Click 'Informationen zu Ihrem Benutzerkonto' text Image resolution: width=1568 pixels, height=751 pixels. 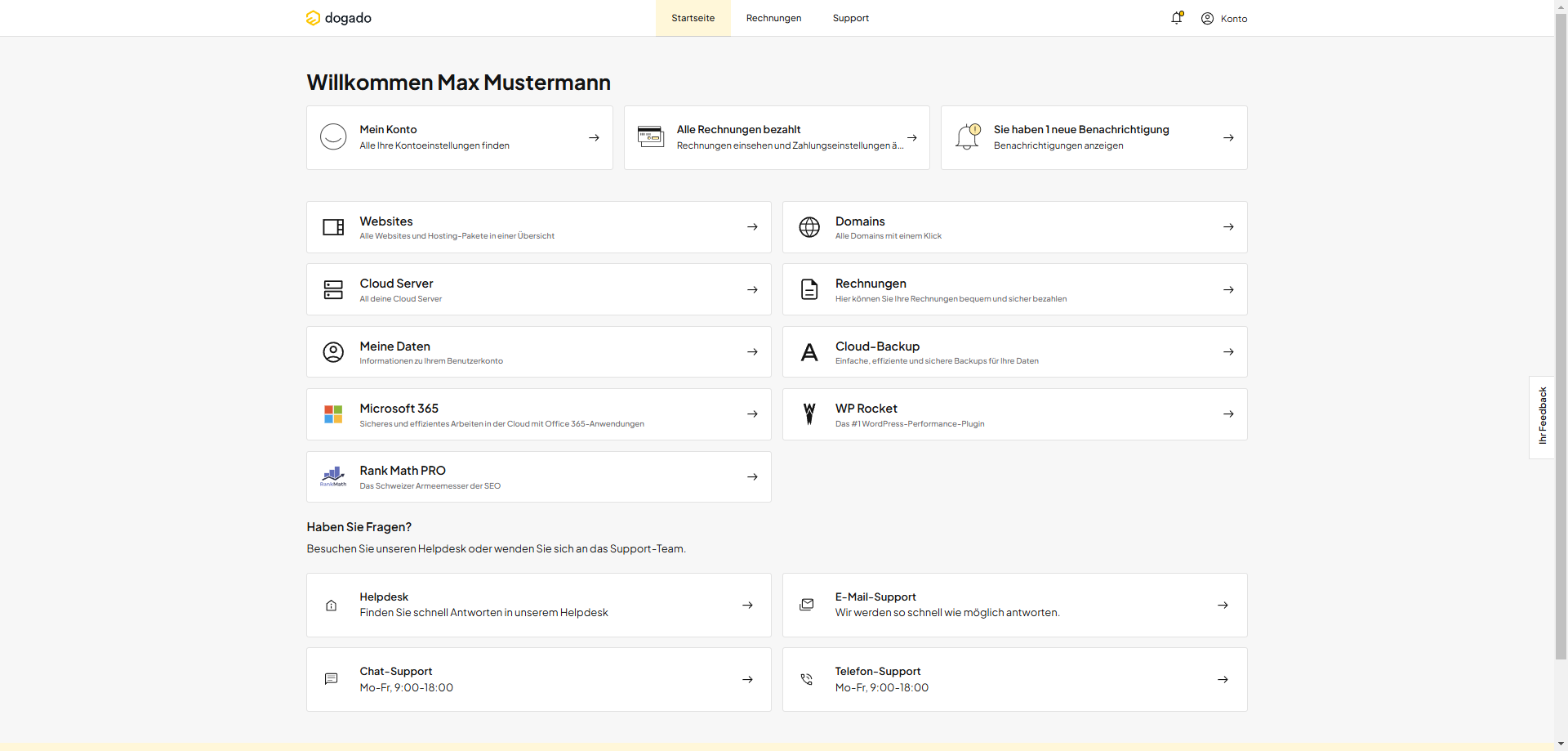point(431,361)
